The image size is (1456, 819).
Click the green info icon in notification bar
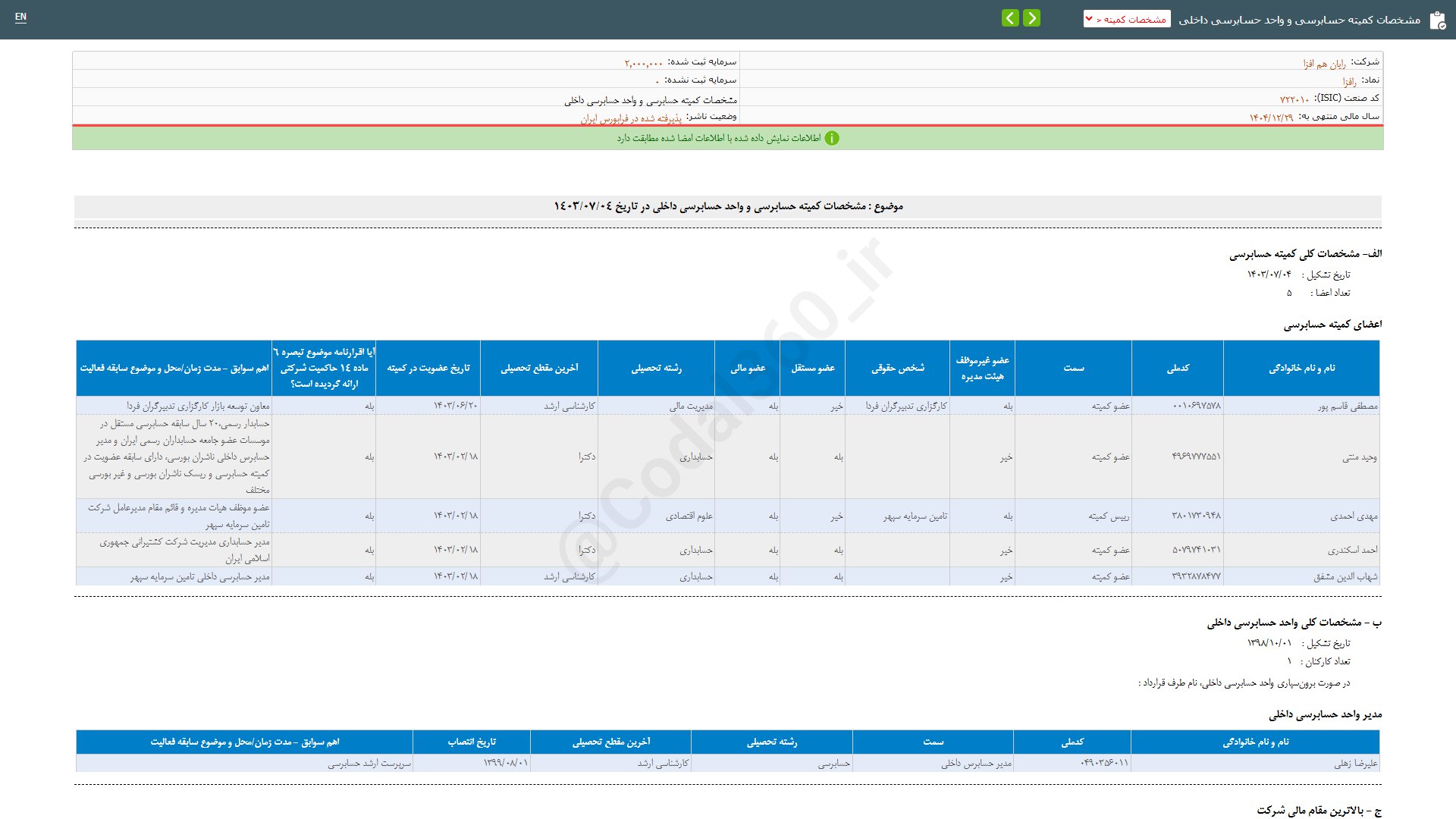[x=832, y=138]
